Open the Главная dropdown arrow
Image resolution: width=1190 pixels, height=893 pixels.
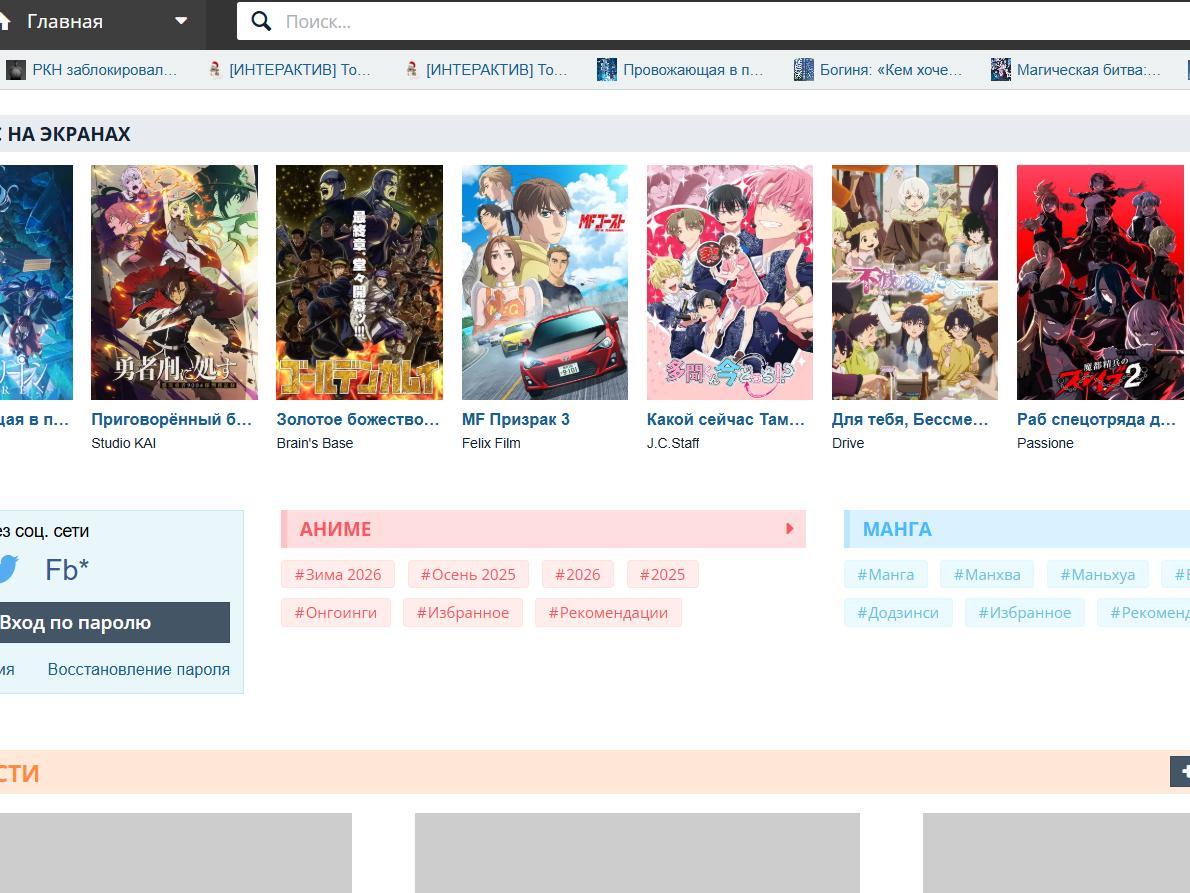(x=181, y=21)
